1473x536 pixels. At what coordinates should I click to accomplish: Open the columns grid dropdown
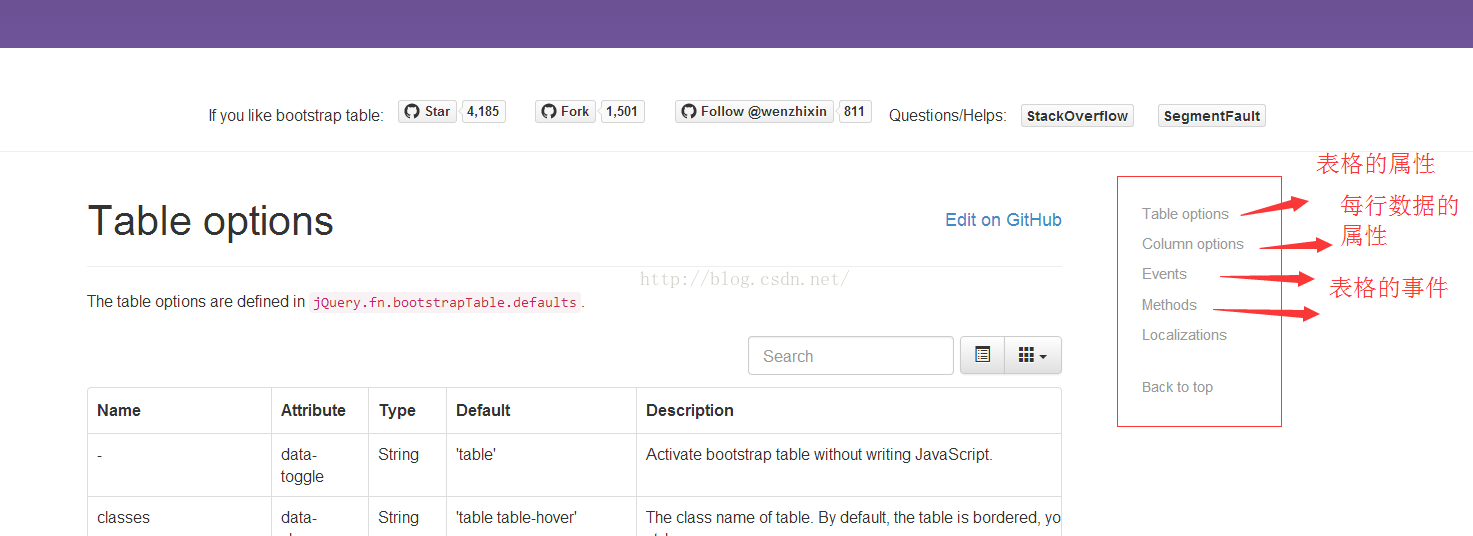(x=1033, y=355)
